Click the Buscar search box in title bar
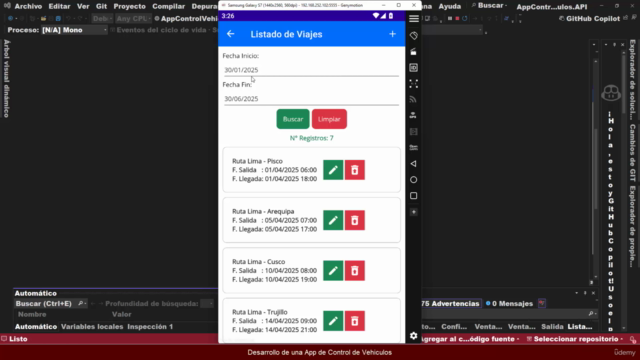 point(489,6)
